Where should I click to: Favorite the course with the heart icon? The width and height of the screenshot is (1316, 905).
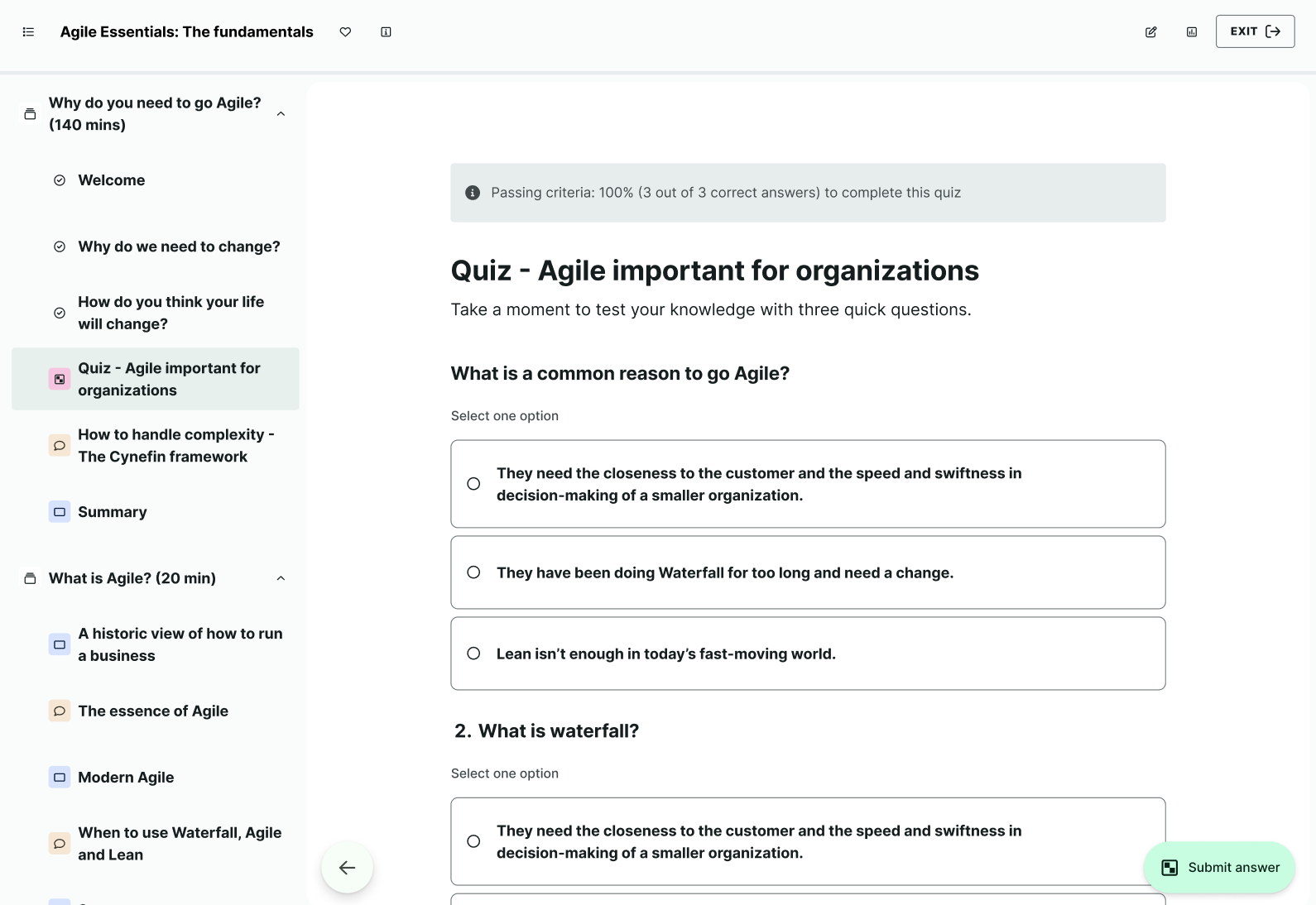tap(345, 32)
